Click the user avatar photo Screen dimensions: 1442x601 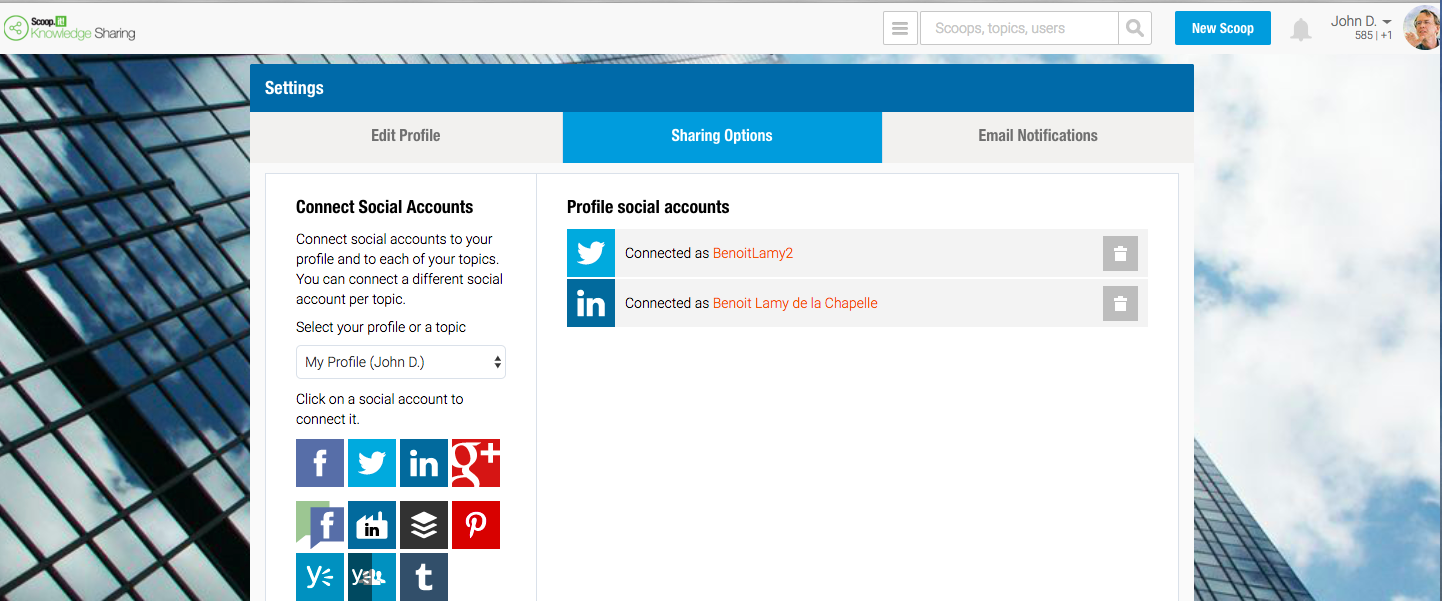click(1422, 28)
